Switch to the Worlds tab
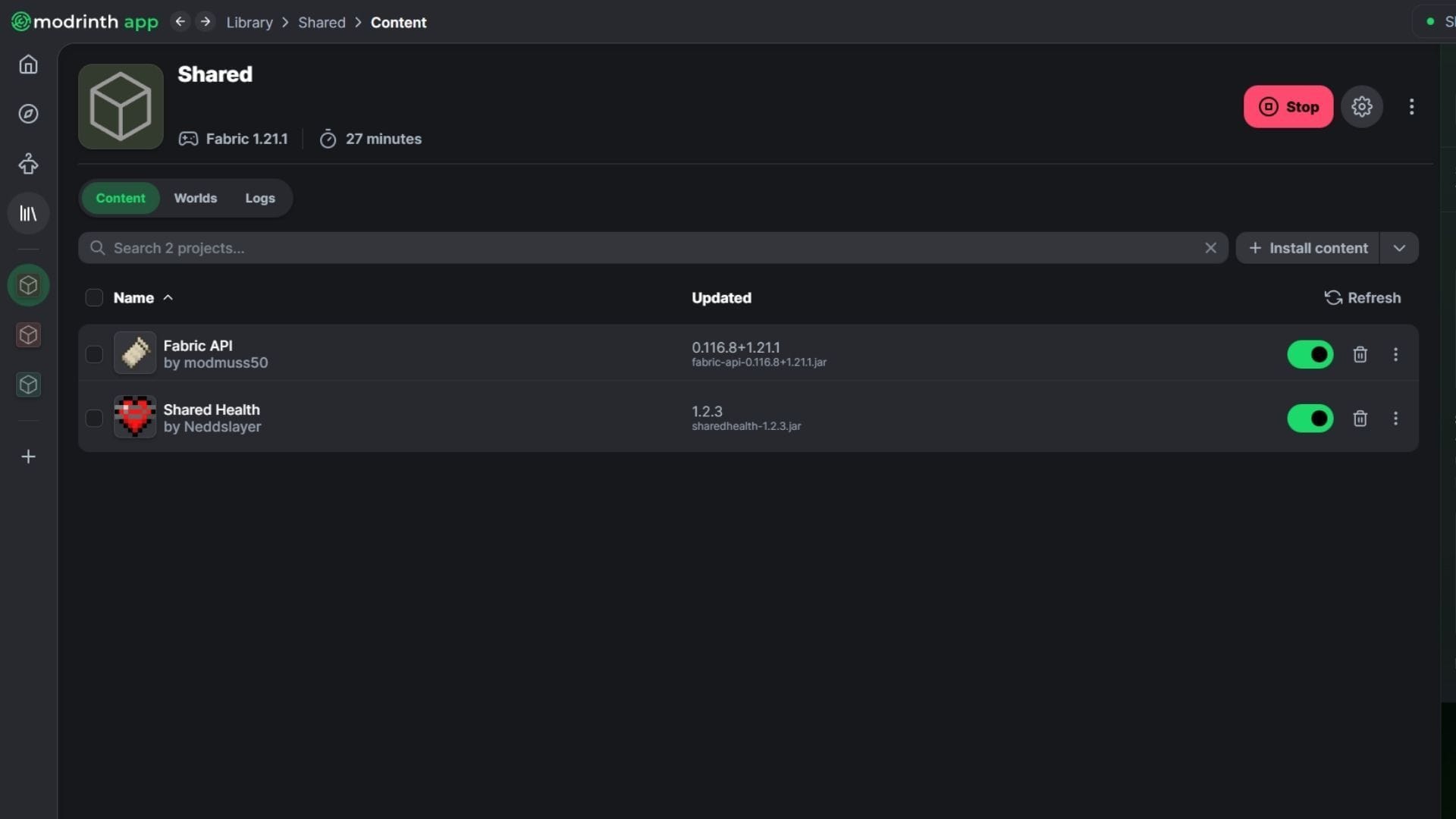The image size is (1456, 819). (195, 198)
